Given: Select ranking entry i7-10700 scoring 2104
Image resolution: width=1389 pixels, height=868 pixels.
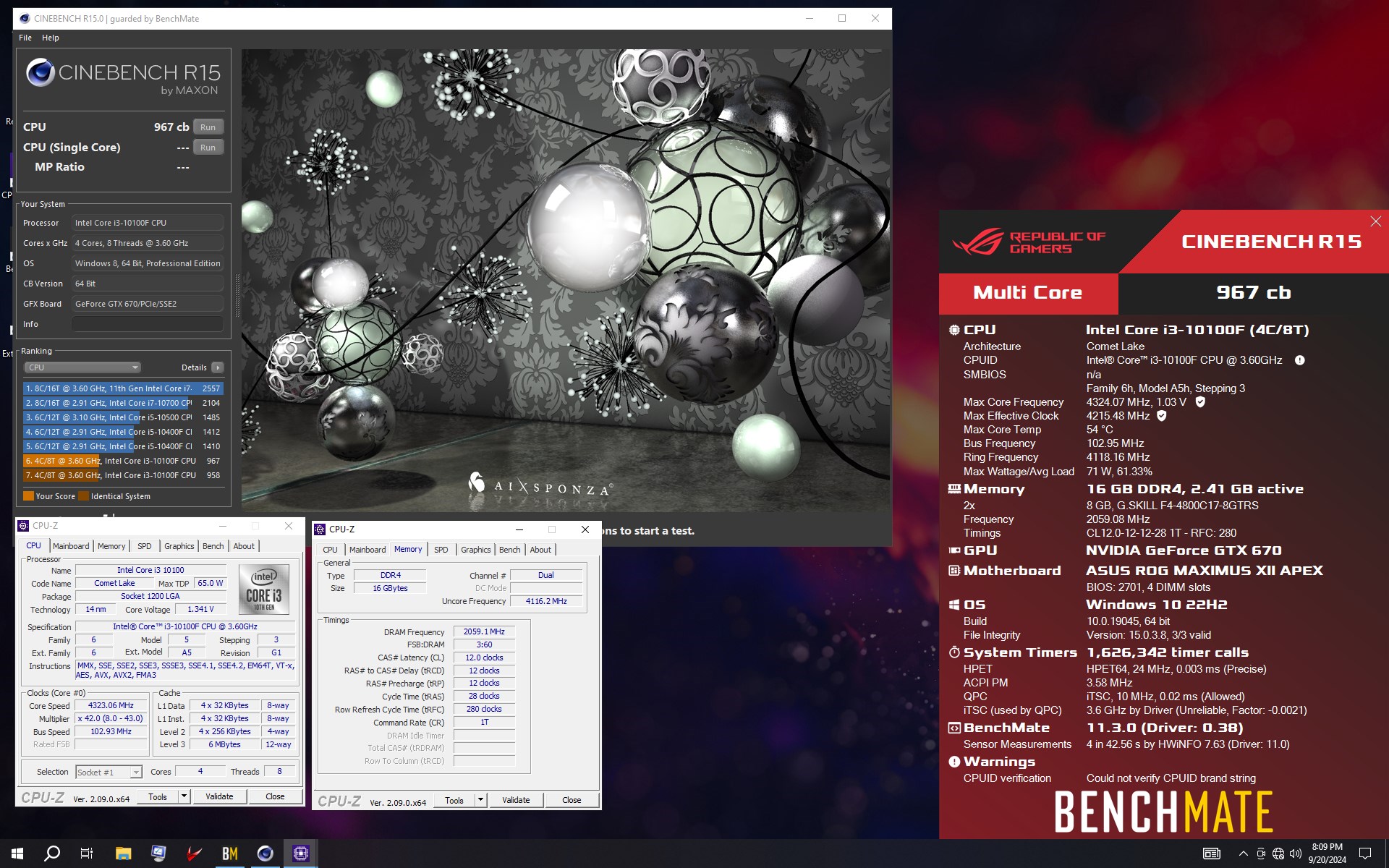Looking at the screenshot, I should click(123, 403).
